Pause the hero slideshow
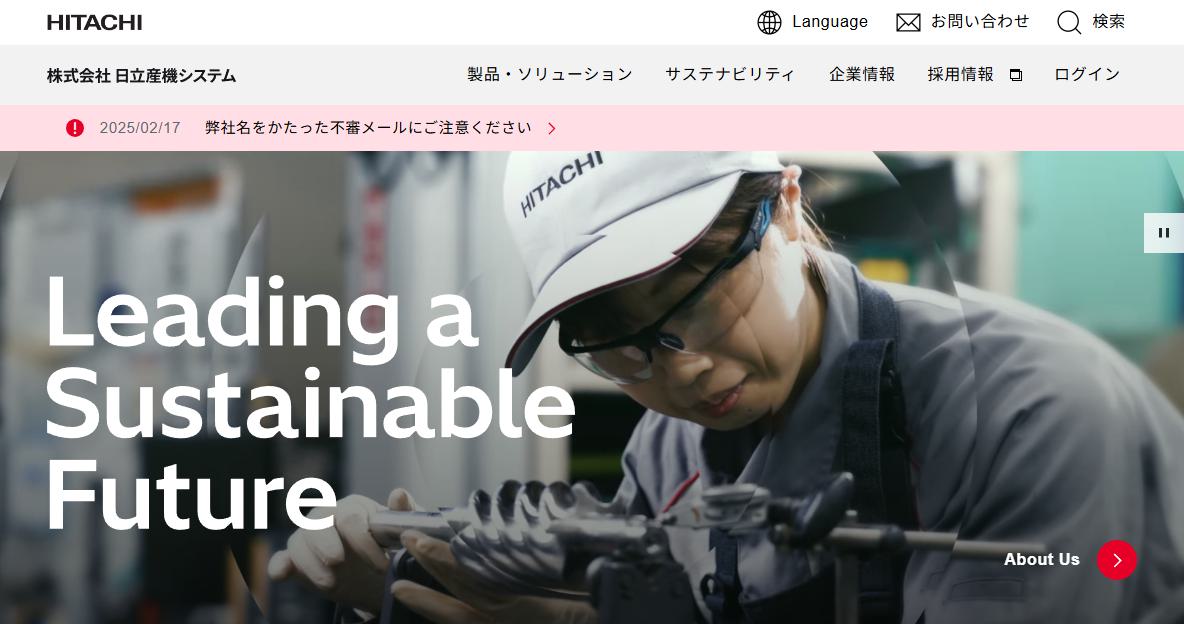This screenshot has width=1184, height=624. (x=1164, y=233)
